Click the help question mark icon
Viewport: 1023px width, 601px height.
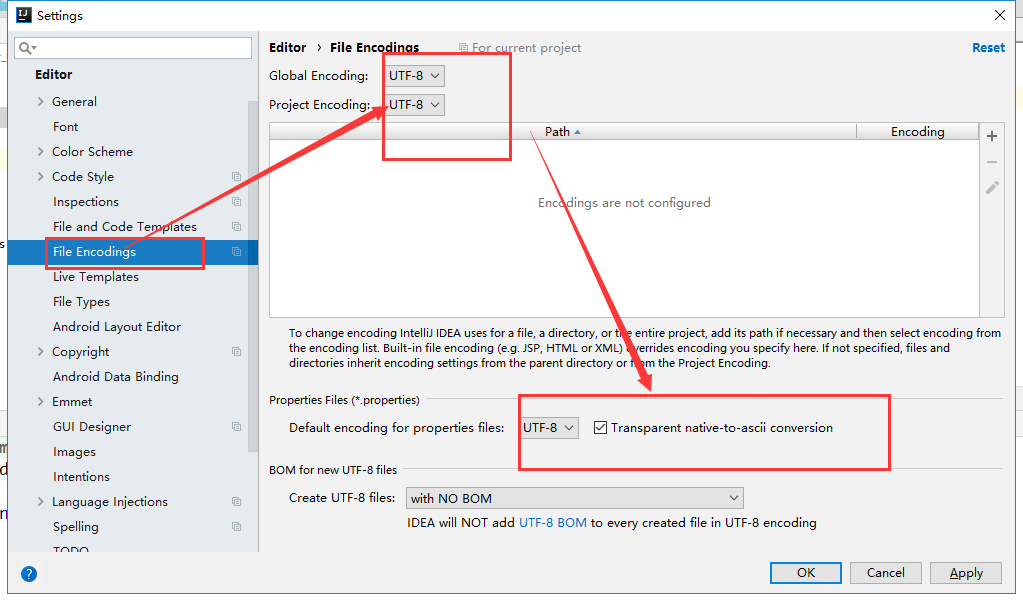pos(29,574)
